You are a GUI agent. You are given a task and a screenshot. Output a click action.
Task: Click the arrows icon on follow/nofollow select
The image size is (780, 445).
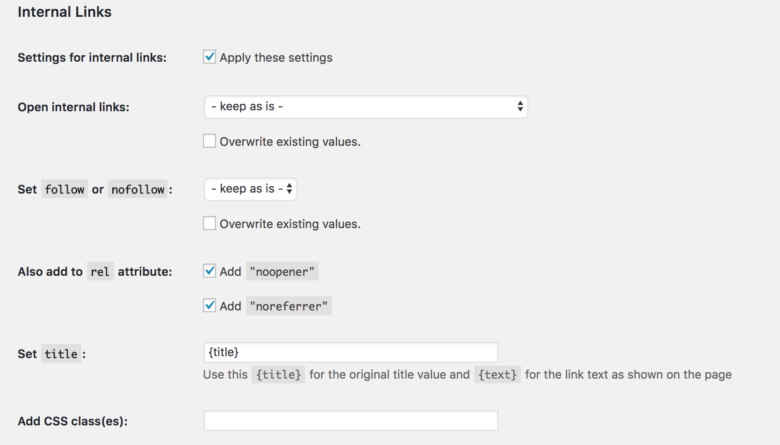point(289,189)
